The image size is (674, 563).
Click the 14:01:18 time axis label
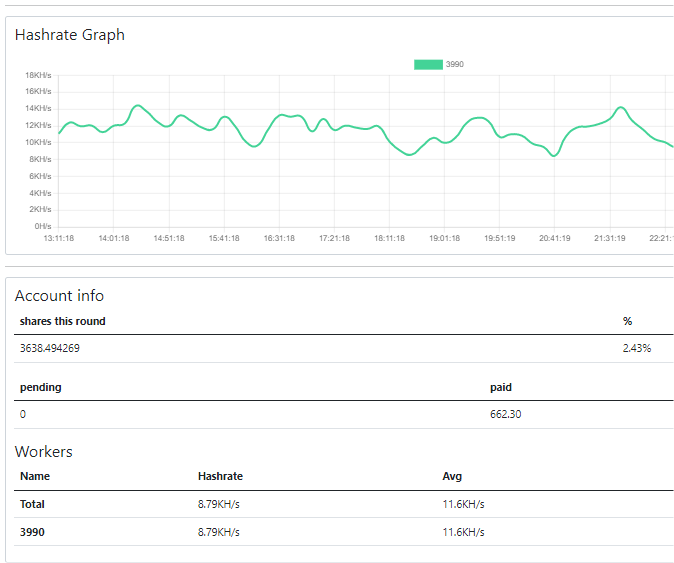coord(114,238)
